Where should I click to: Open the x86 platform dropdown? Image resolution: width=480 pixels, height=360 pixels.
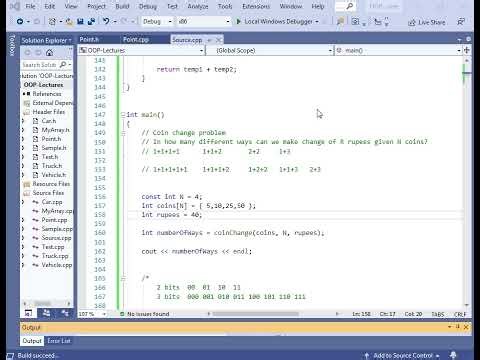[x=204, y=21]
